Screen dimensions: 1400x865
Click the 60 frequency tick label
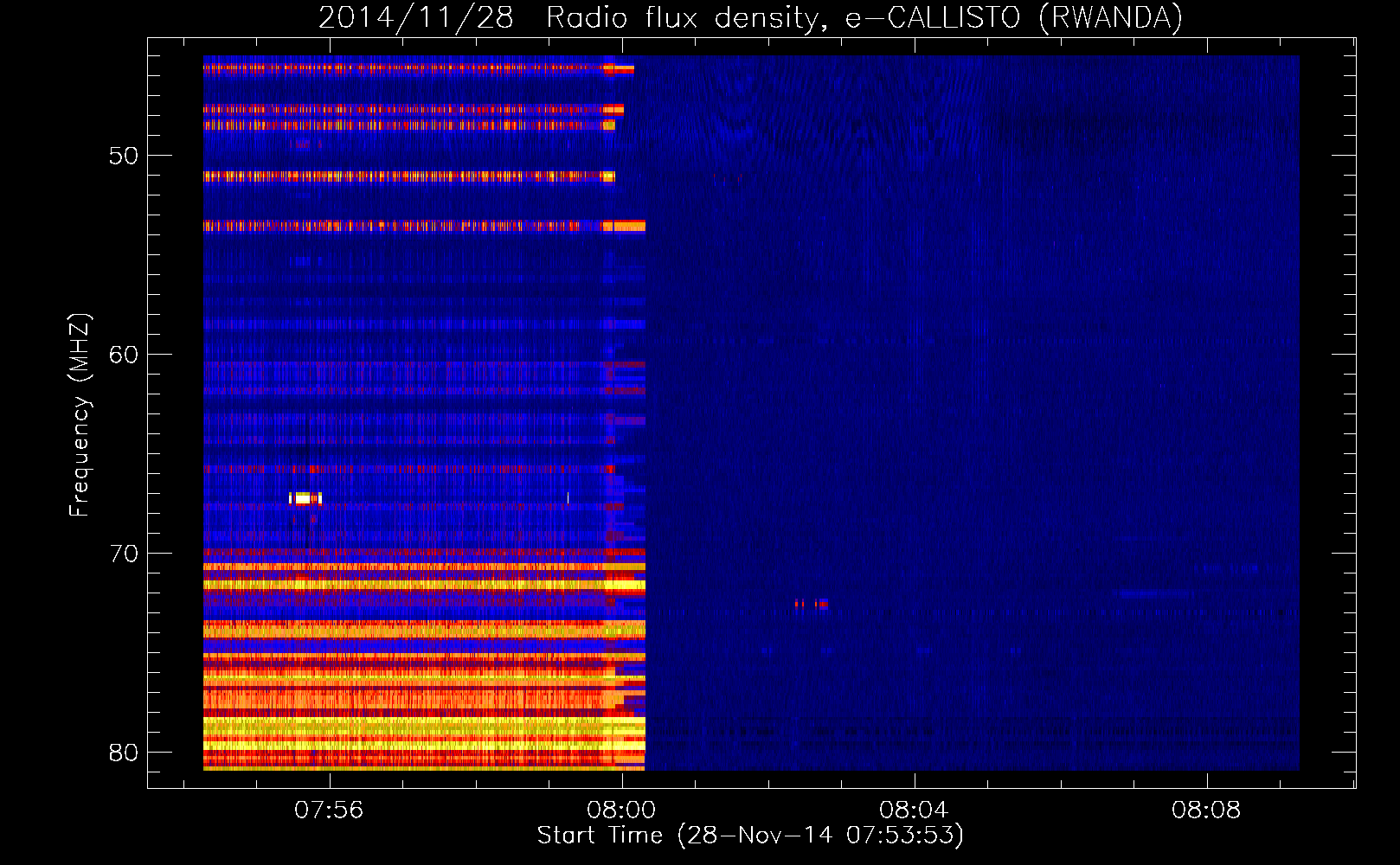[x=123, y=355]
